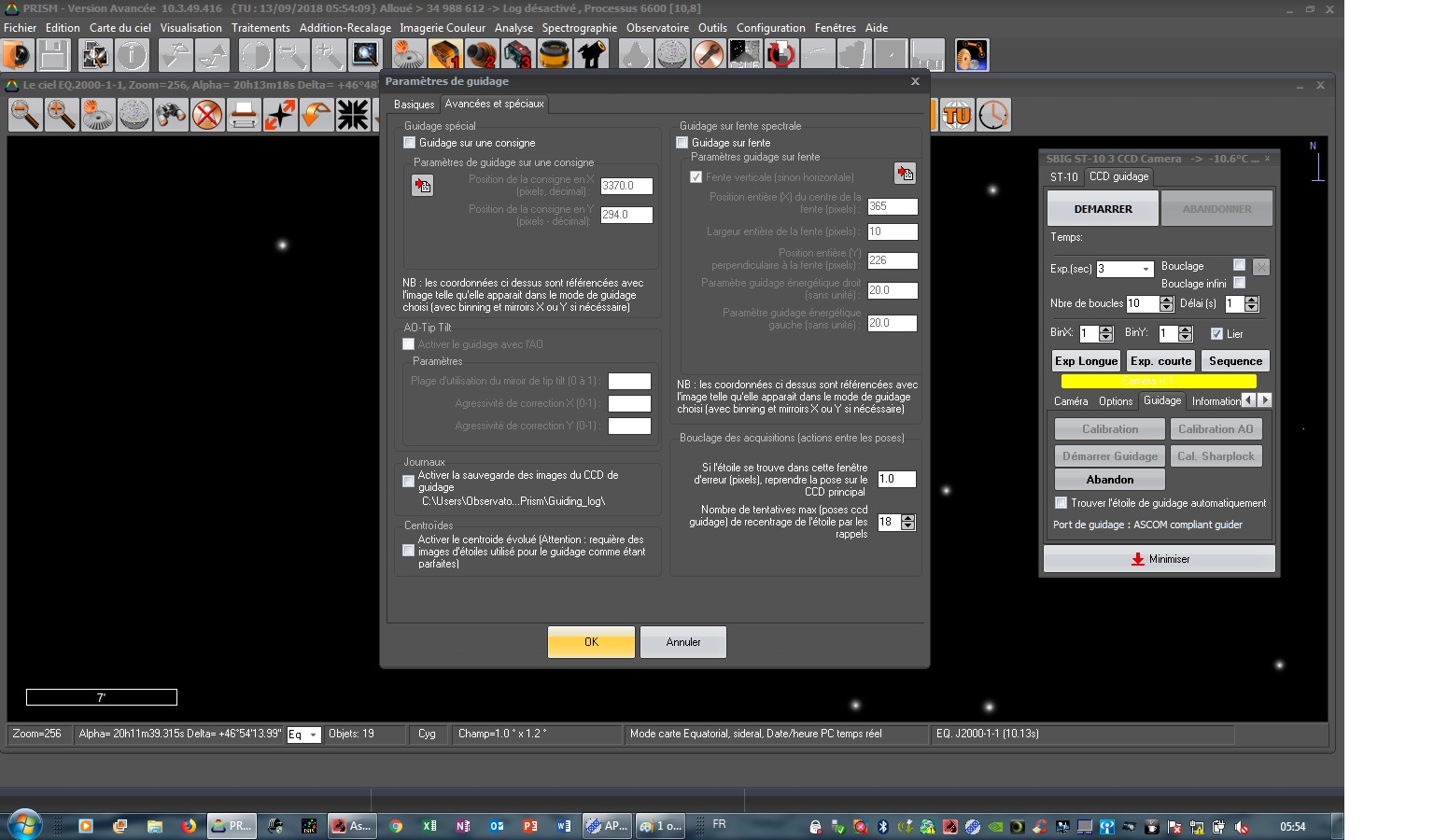Click the error window pixels input field

pyautogui.click(x=895, y=479)
